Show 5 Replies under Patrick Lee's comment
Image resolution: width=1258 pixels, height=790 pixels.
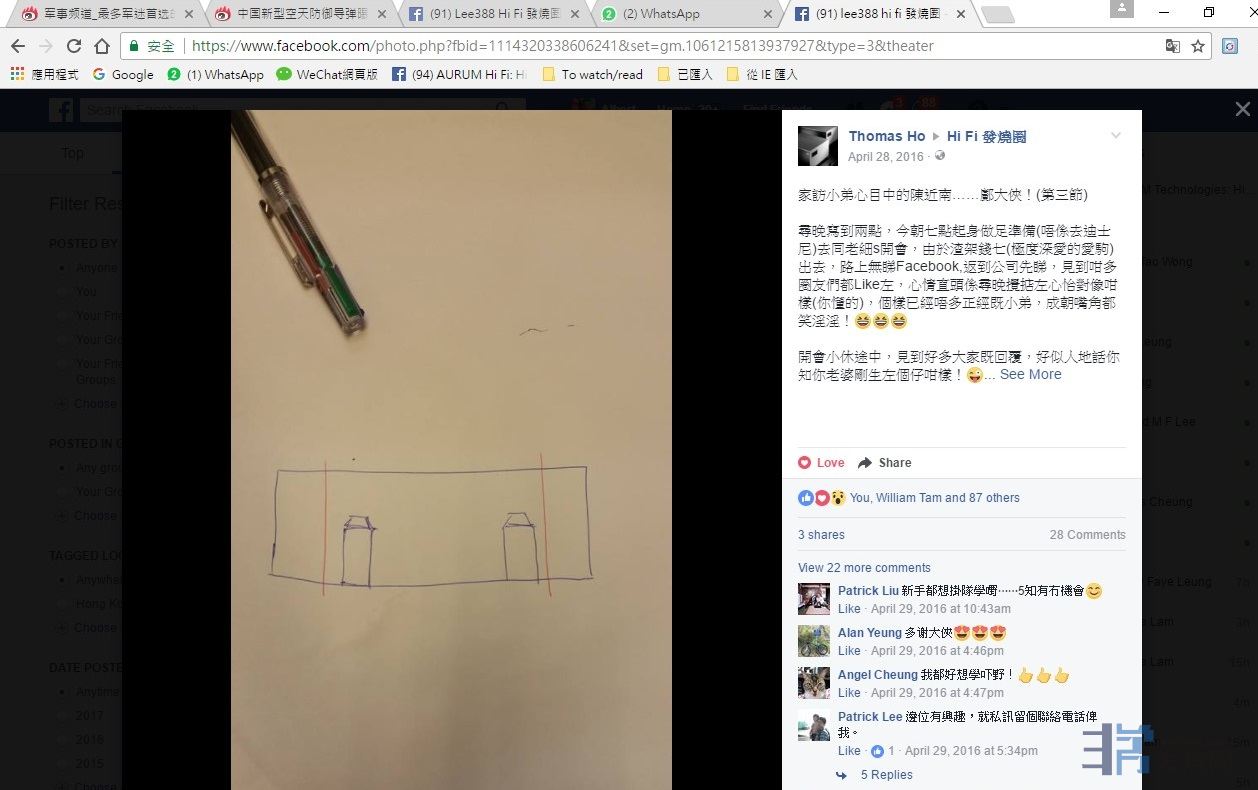point(886,775)
